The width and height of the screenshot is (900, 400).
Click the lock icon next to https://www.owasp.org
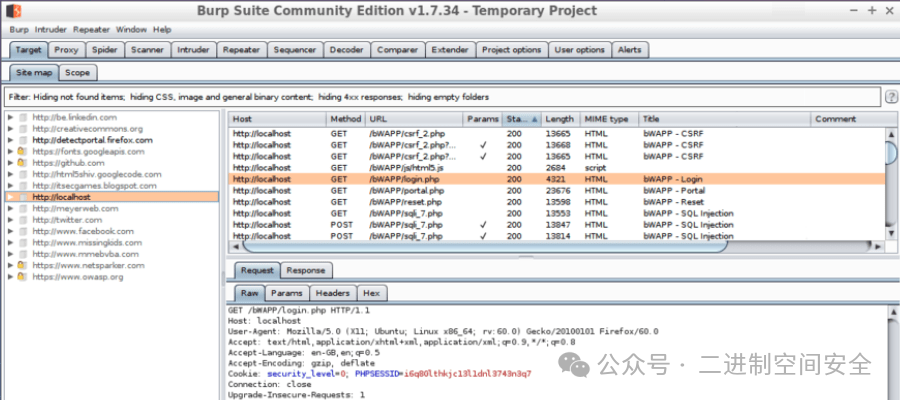pos(22,277)
